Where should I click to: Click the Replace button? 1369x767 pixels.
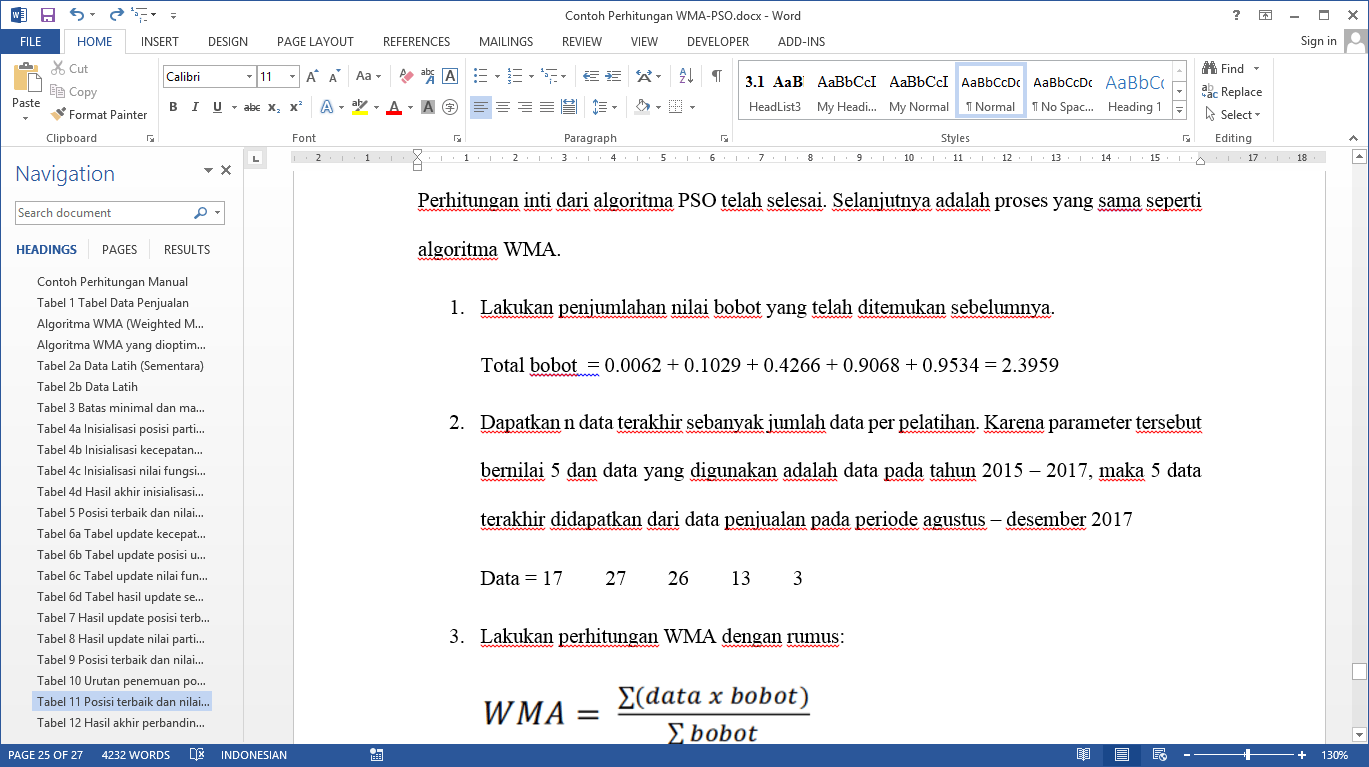[1232, 92]
